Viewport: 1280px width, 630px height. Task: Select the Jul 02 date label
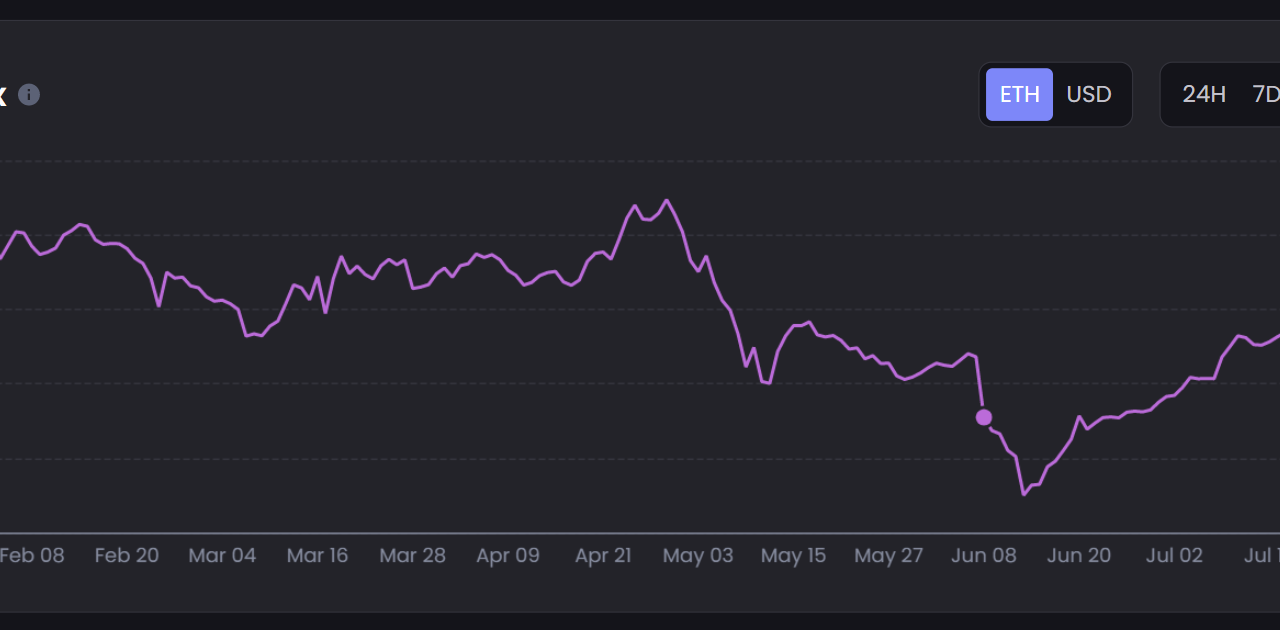(1174, 555)
